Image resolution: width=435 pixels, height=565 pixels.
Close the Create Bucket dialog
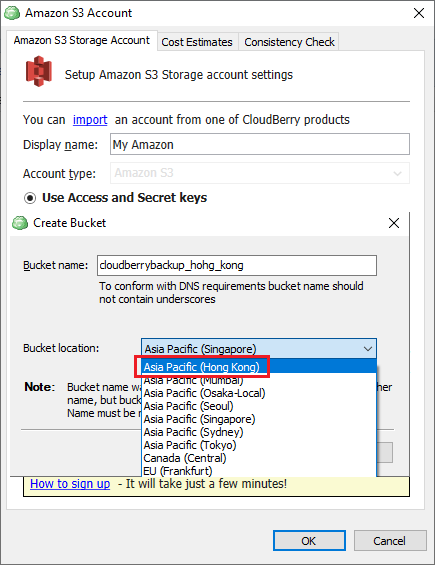click(394, 223)
